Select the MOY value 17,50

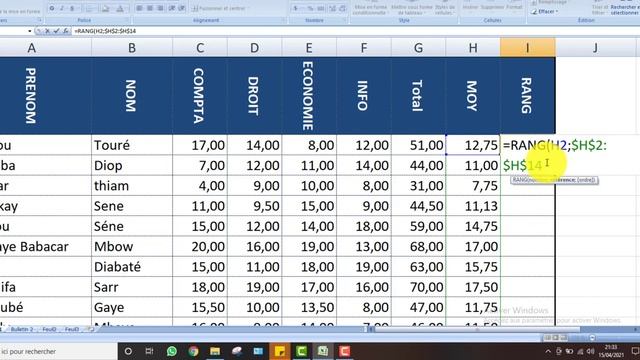pos(473,287)
